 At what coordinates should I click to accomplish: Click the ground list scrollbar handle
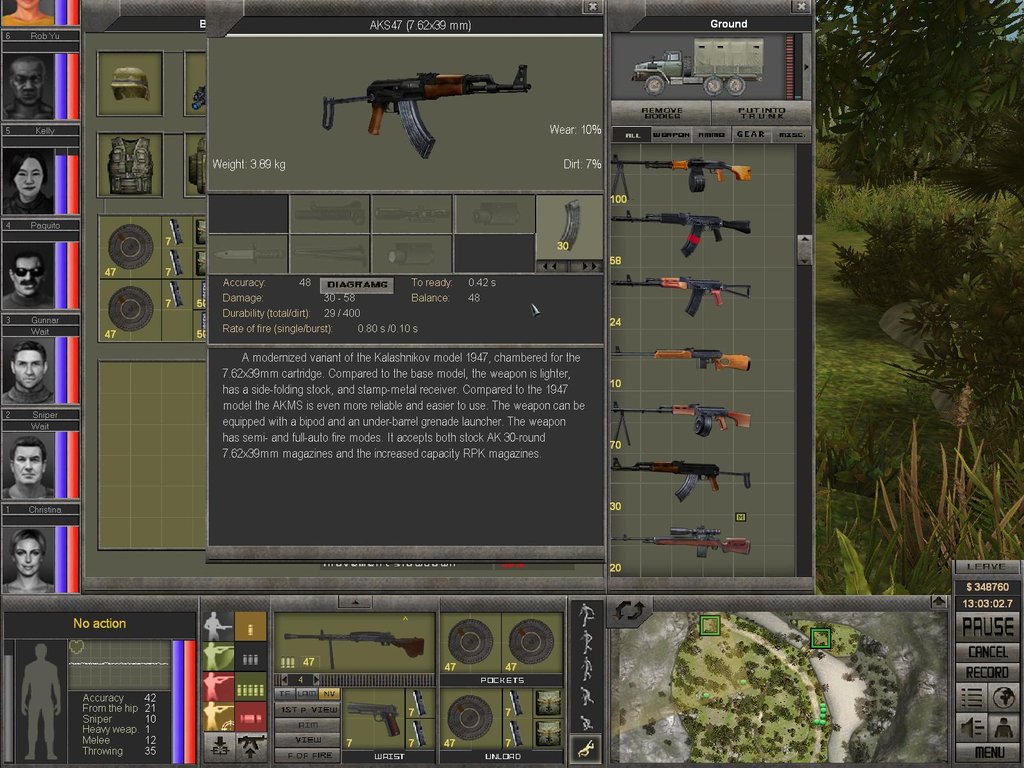pyautogui.click(x=805, y=249)
